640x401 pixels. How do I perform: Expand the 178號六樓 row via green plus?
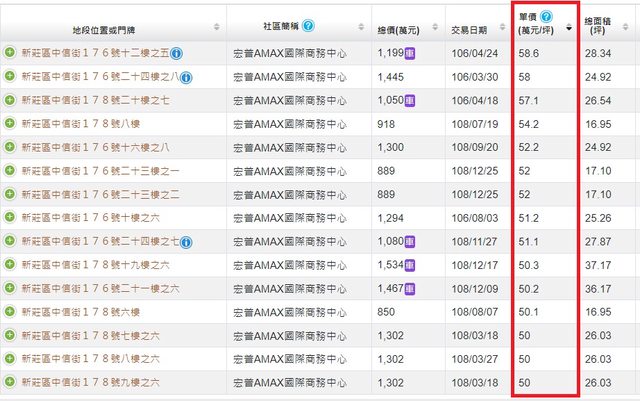(x=10, y=312)
